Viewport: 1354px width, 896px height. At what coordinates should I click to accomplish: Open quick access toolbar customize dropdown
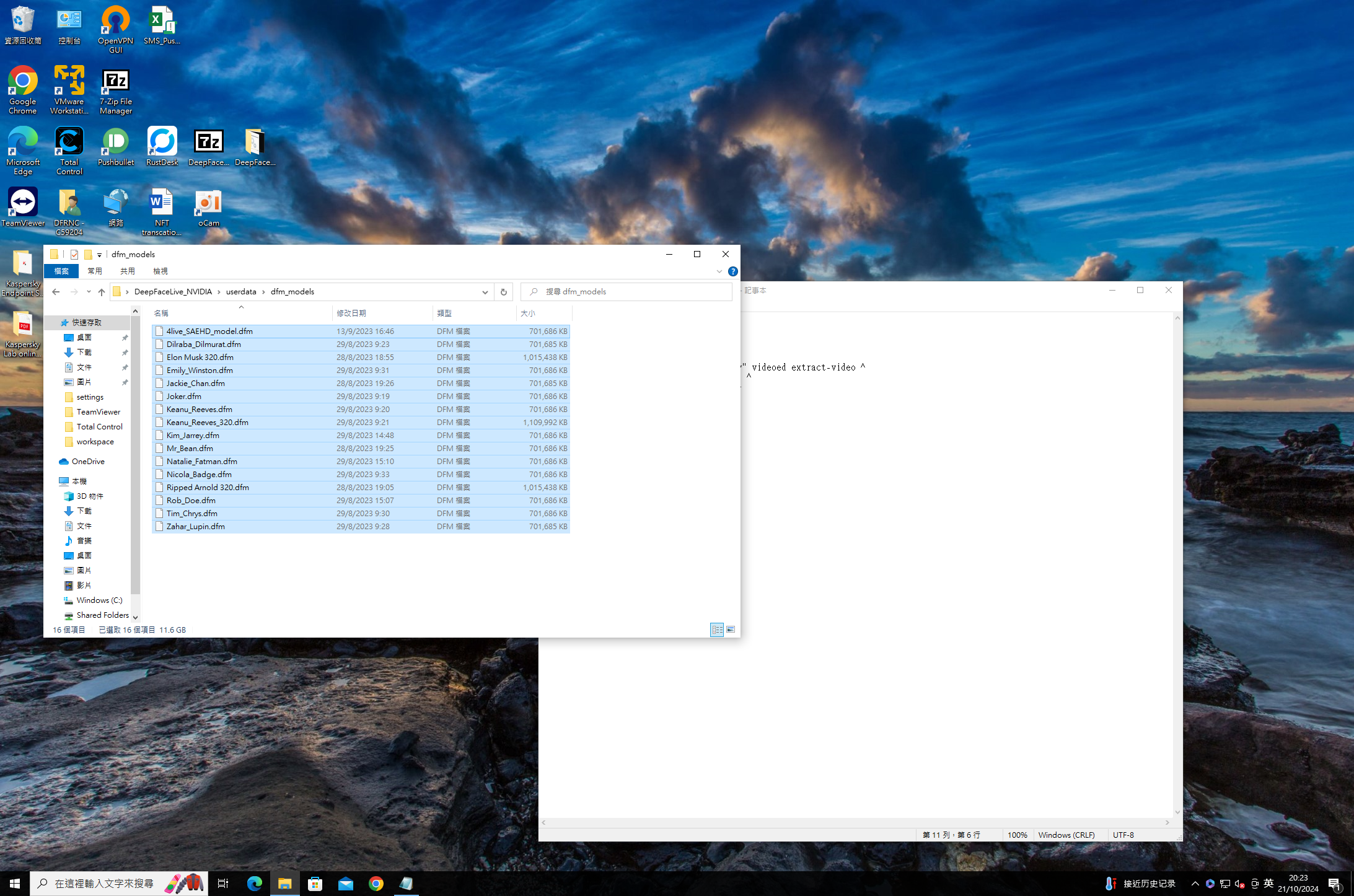99,255
